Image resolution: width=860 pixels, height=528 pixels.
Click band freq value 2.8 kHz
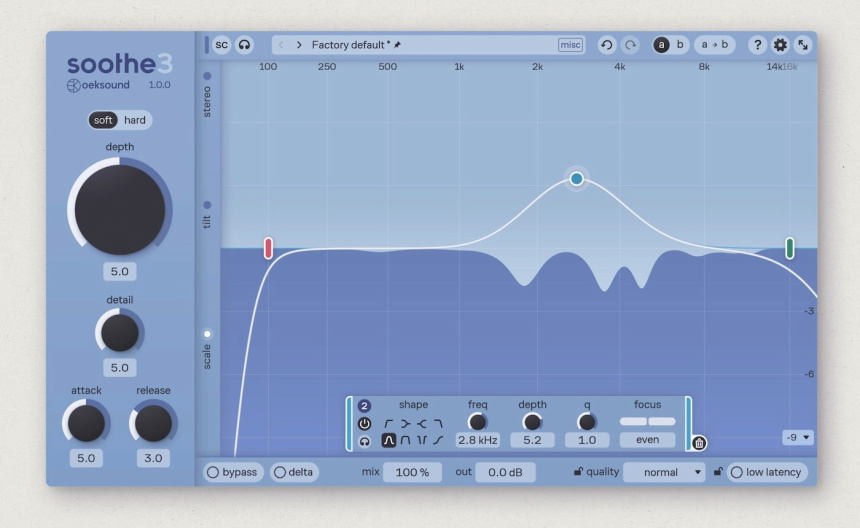pos(478,440)
